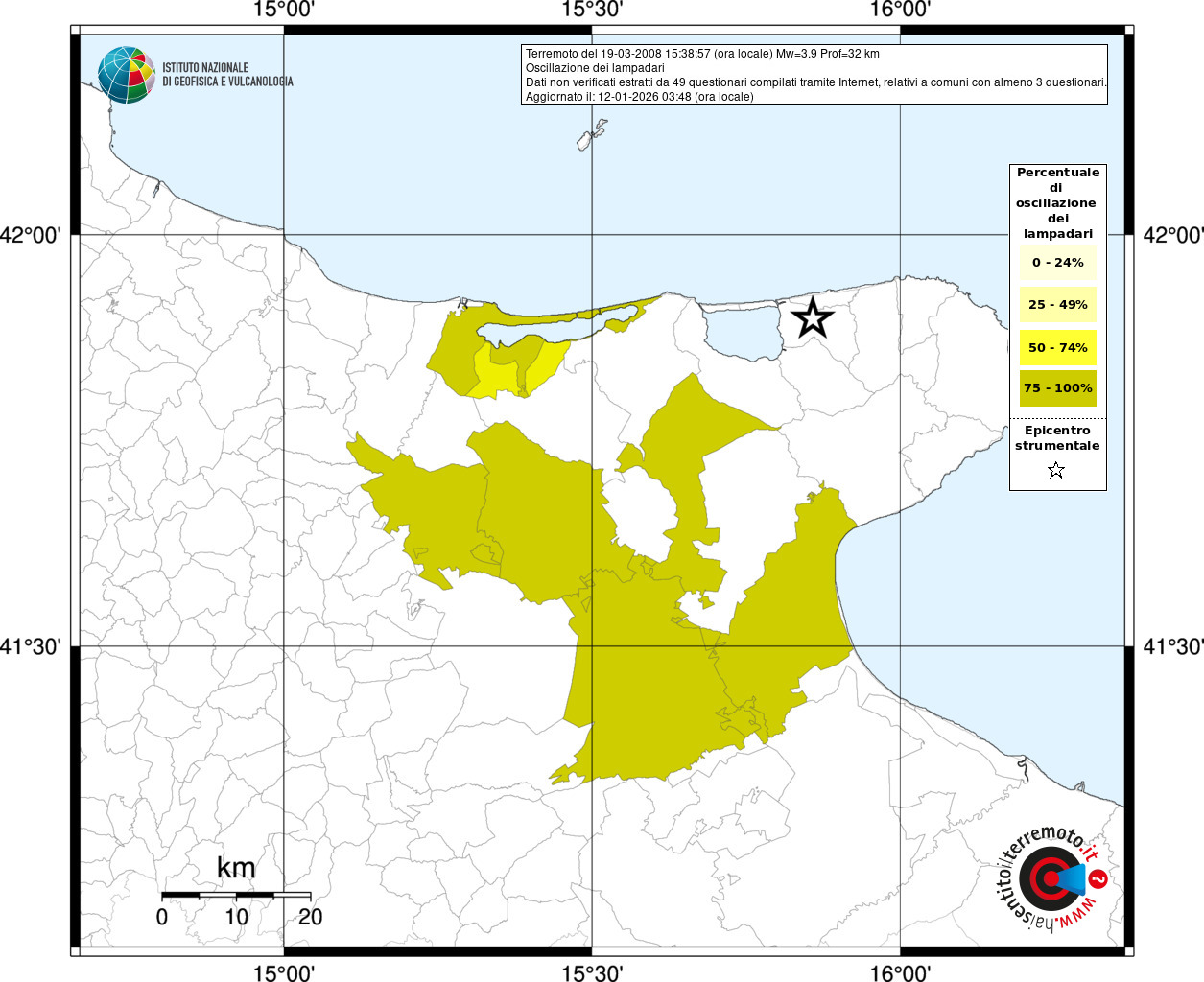Click the 'Terremoto del 19-03-2008' header line
Image resolution: width=1204 pixels, height=982 pixels.
tap(702, 54)
